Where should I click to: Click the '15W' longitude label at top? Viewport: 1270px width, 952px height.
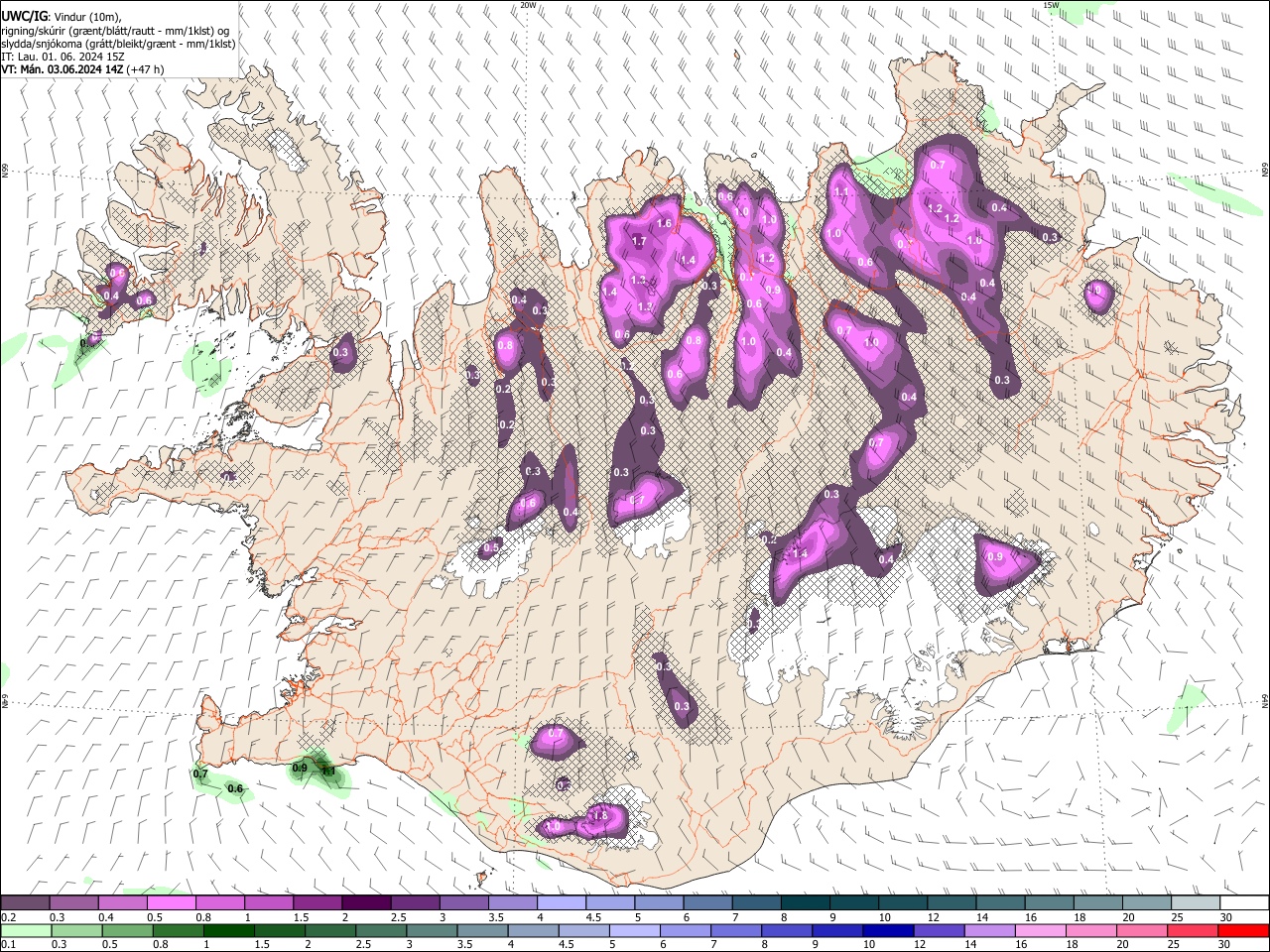pos(1051,5)
